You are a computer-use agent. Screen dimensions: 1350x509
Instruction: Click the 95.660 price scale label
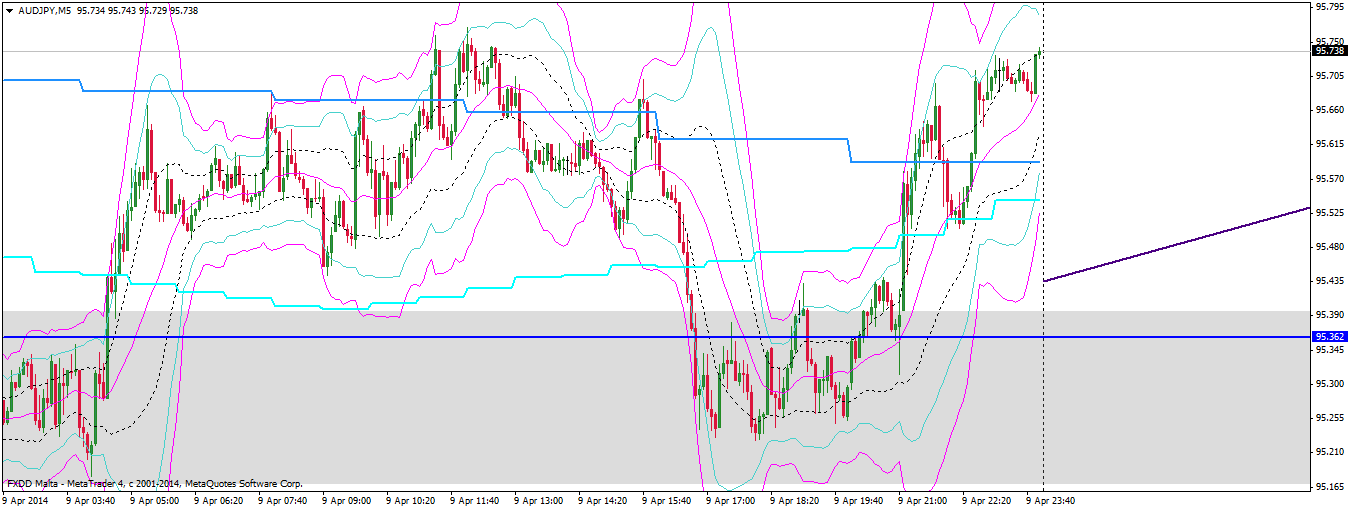1329,110
